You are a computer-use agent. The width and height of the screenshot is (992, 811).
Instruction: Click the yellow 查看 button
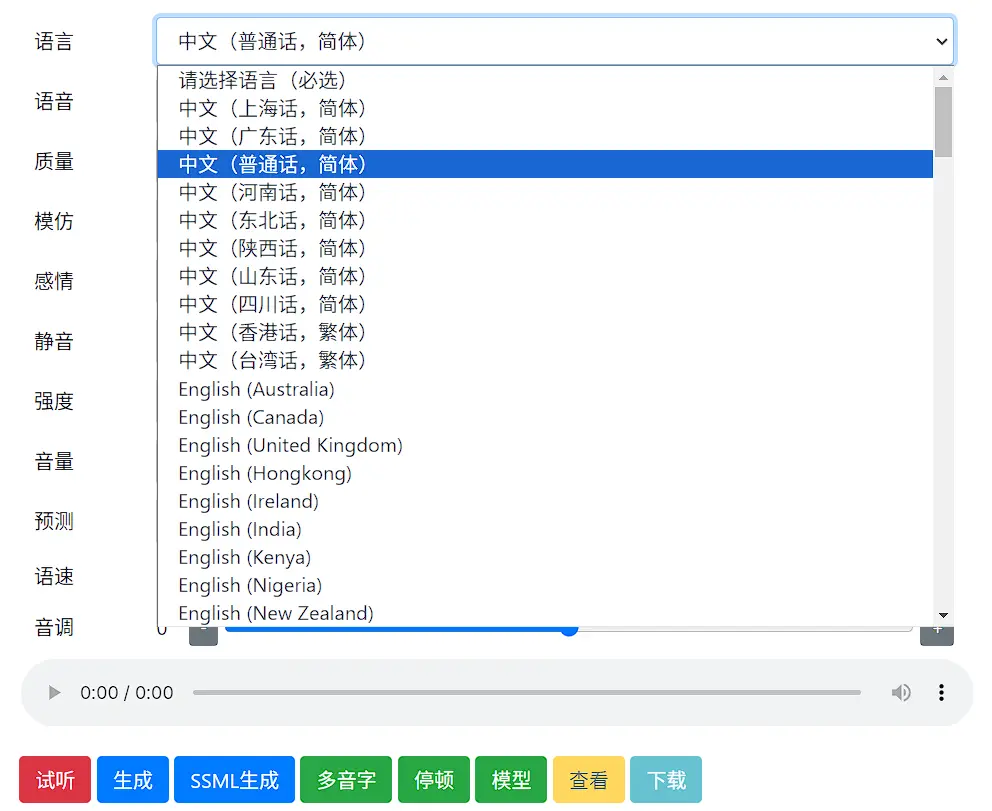click(x=588, y=780)
